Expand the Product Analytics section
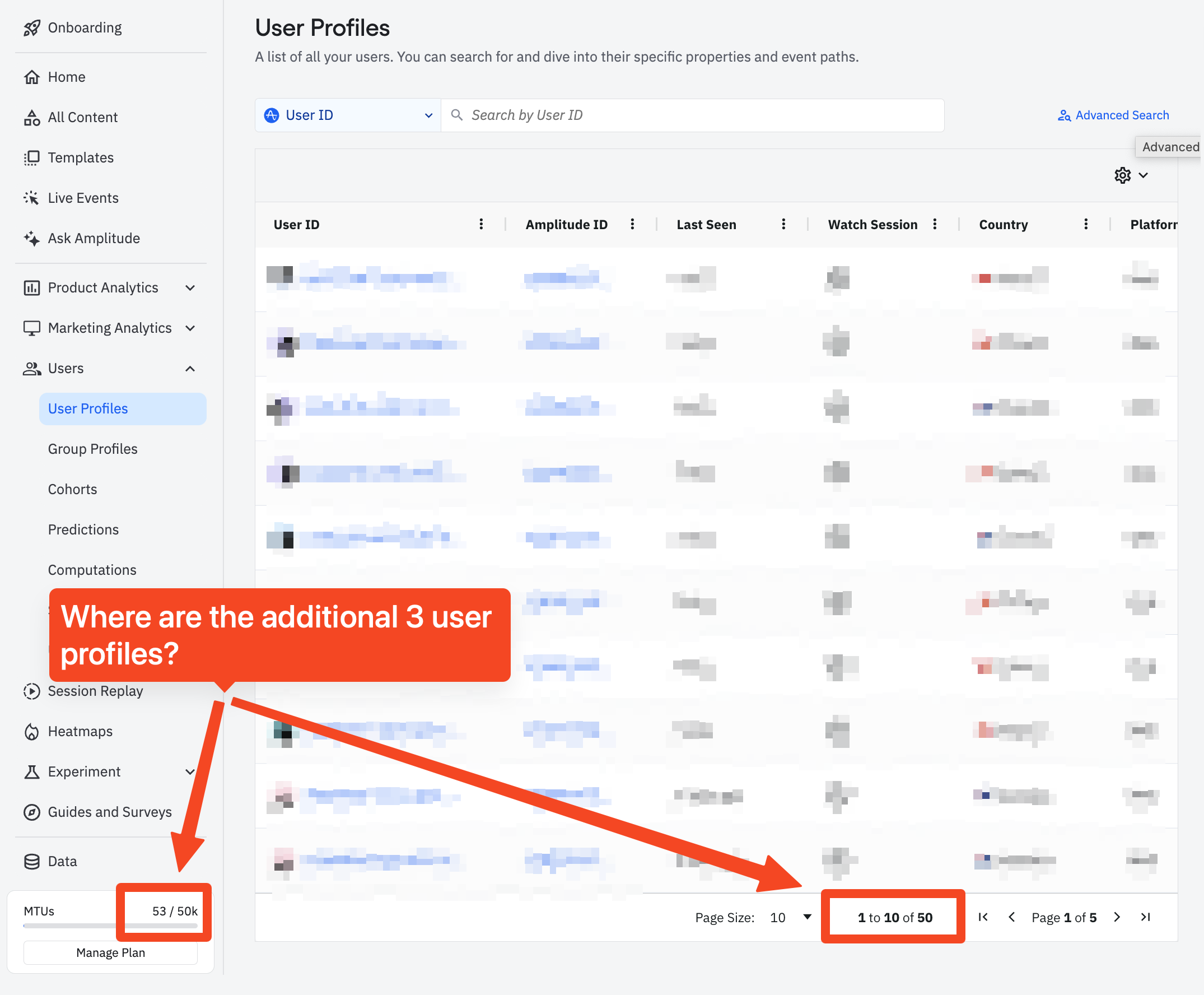Viewport: 1204px width, 995px height. point(190,288)
